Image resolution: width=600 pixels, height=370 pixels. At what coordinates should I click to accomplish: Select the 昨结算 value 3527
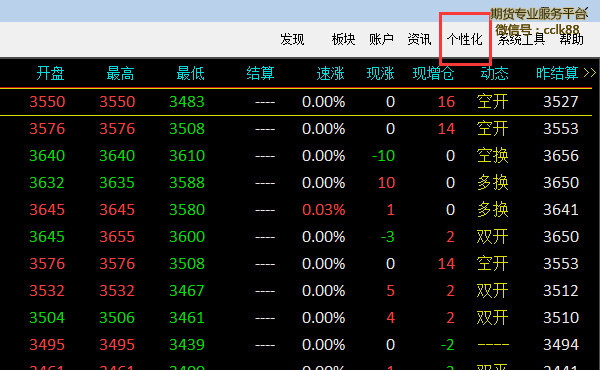point(561,102)
